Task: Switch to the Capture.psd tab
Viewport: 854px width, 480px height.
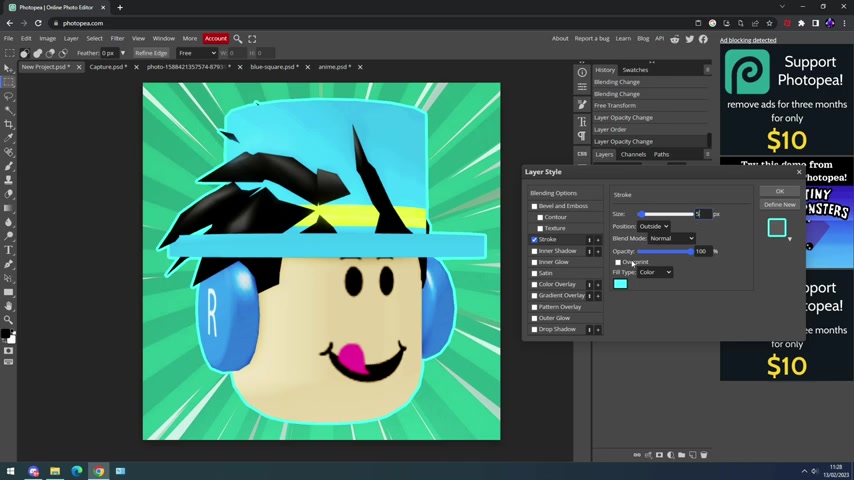Action: click(x=108, y=67)
